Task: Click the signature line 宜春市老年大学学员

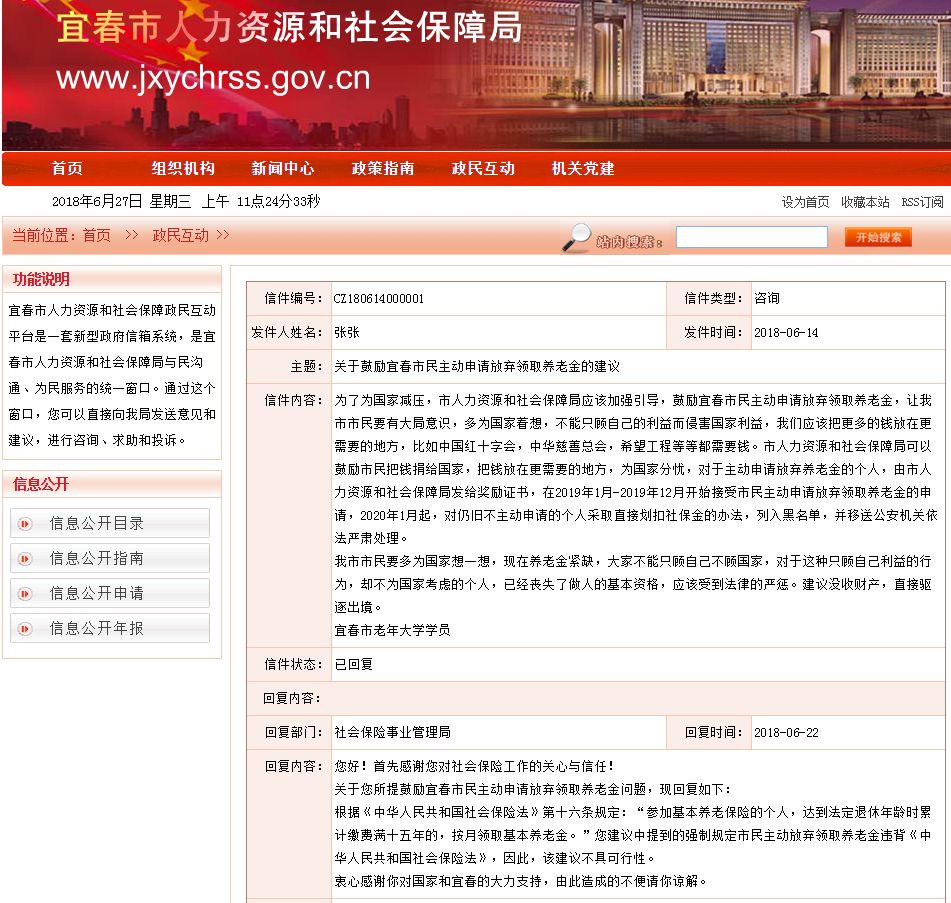Action: click(x=392, y=630)
